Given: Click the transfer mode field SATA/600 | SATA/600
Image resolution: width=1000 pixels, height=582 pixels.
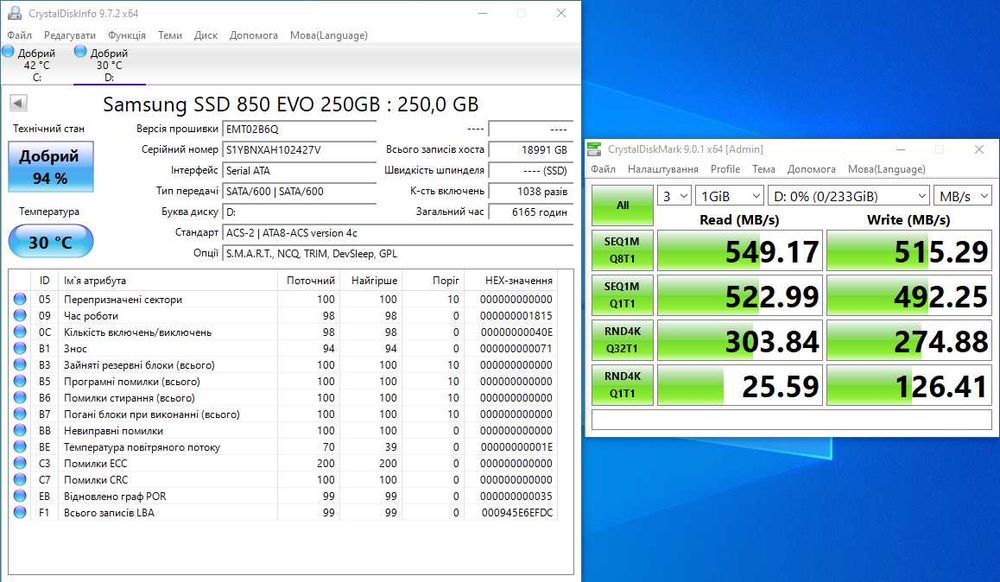Looking at the screenshot, I should (299, 191).
